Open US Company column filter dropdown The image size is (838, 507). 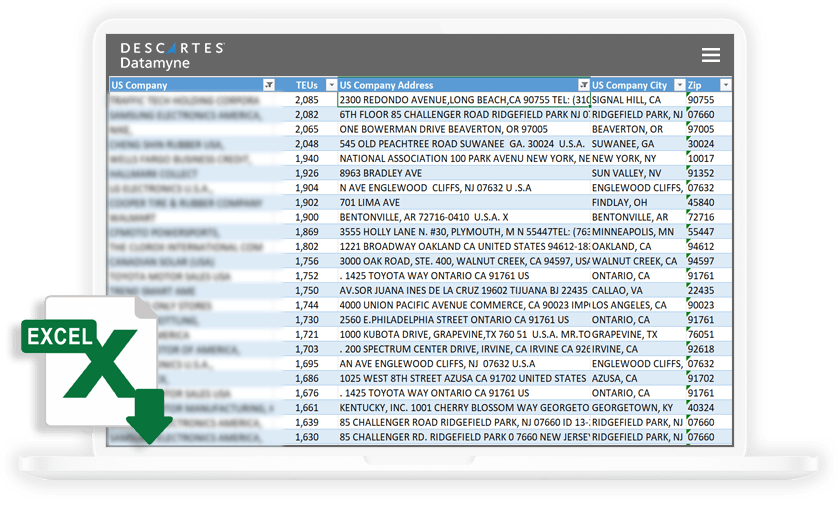click(268, 86)
